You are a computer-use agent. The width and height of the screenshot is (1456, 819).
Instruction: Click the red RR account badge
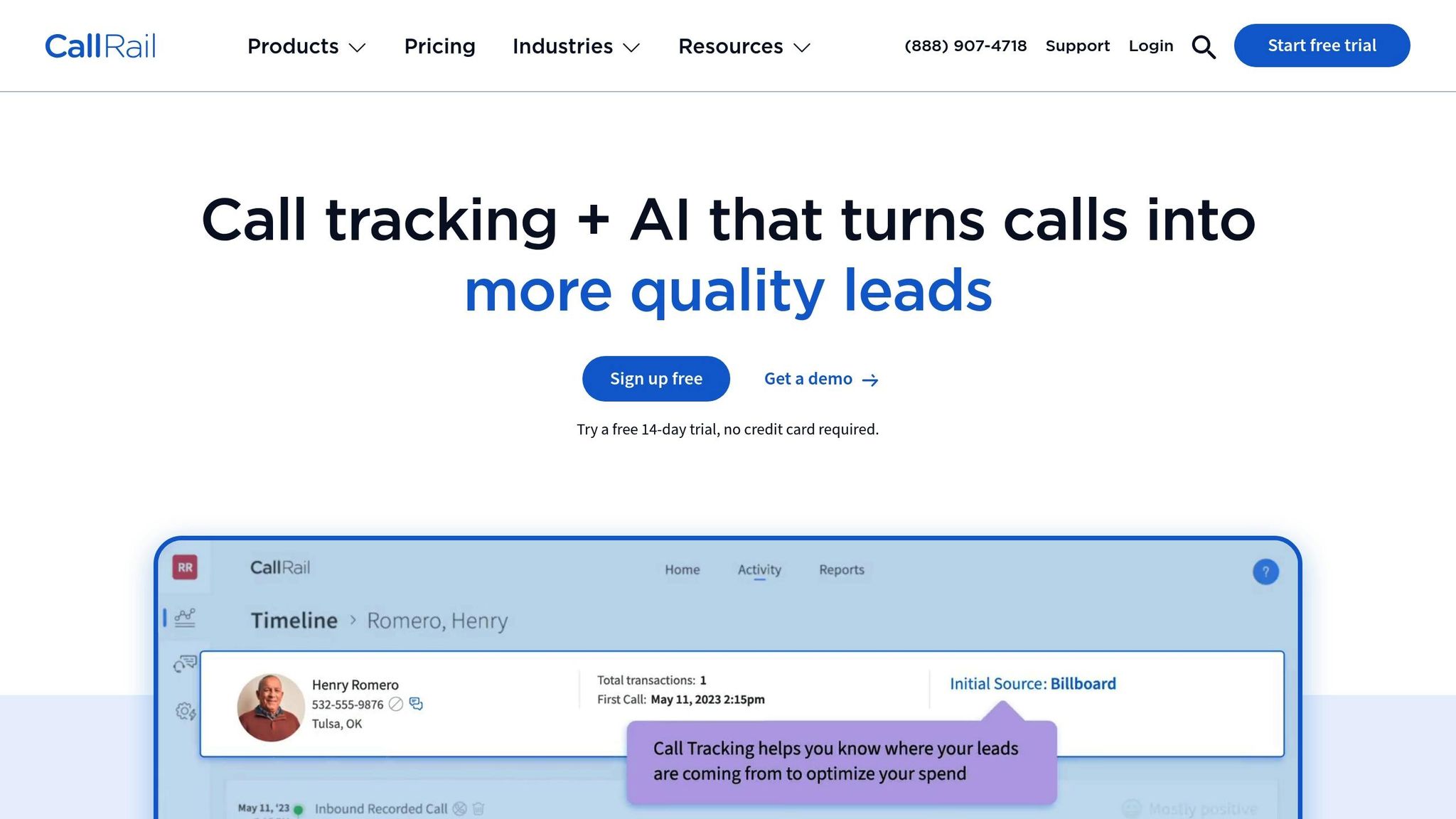185,567
